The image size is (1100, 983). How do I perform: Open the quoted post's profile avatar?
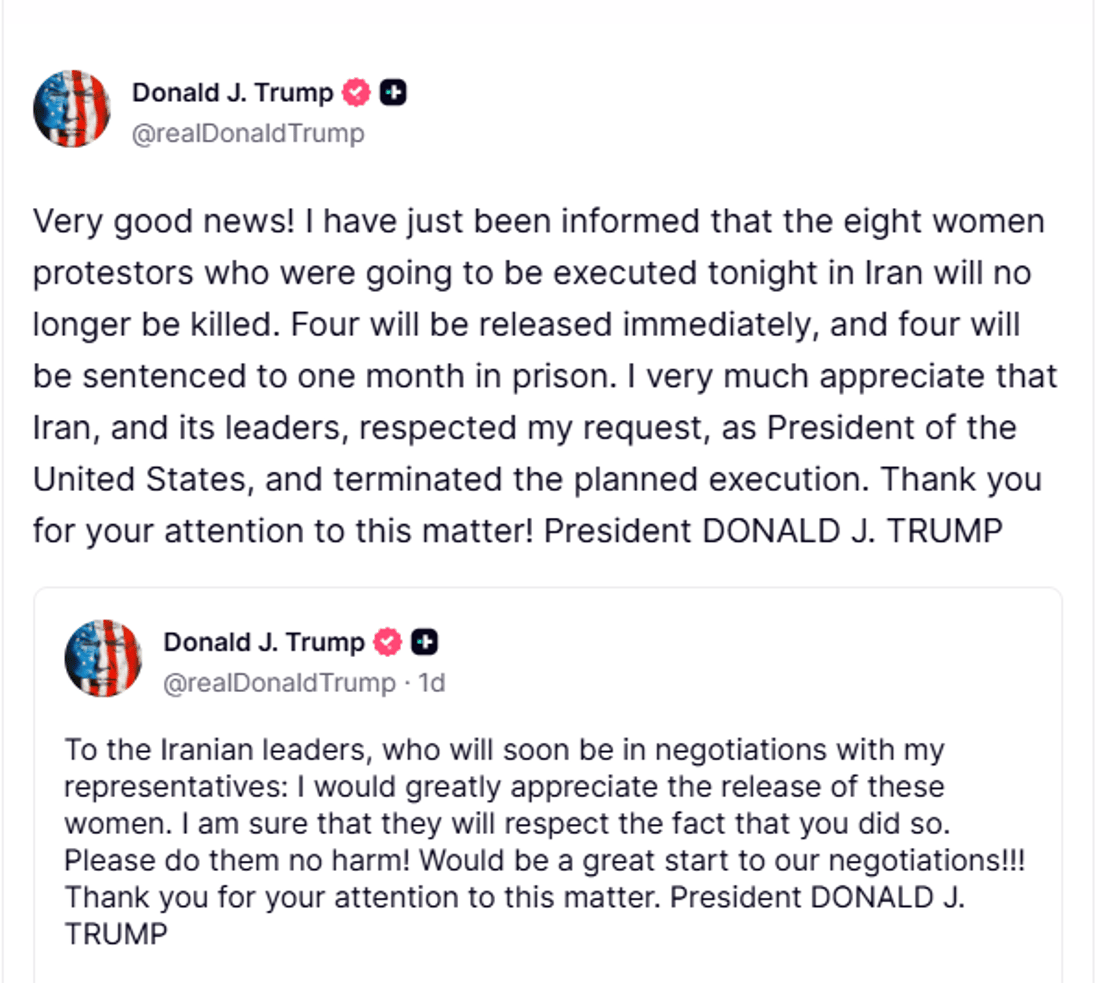coord(103,658)
